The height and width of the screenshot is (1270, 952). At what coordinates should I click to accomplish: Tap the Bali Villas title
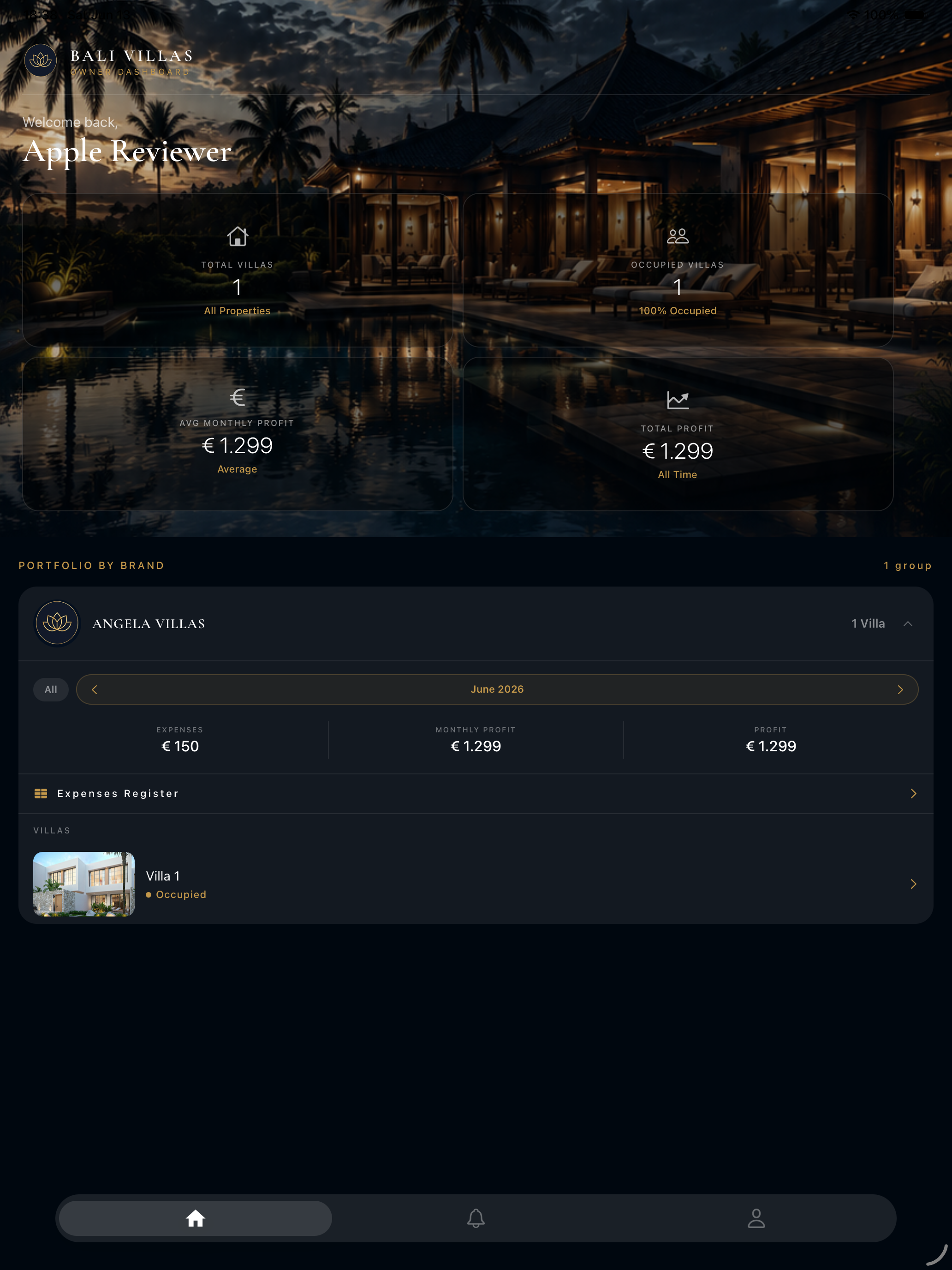tap(131, 56)
